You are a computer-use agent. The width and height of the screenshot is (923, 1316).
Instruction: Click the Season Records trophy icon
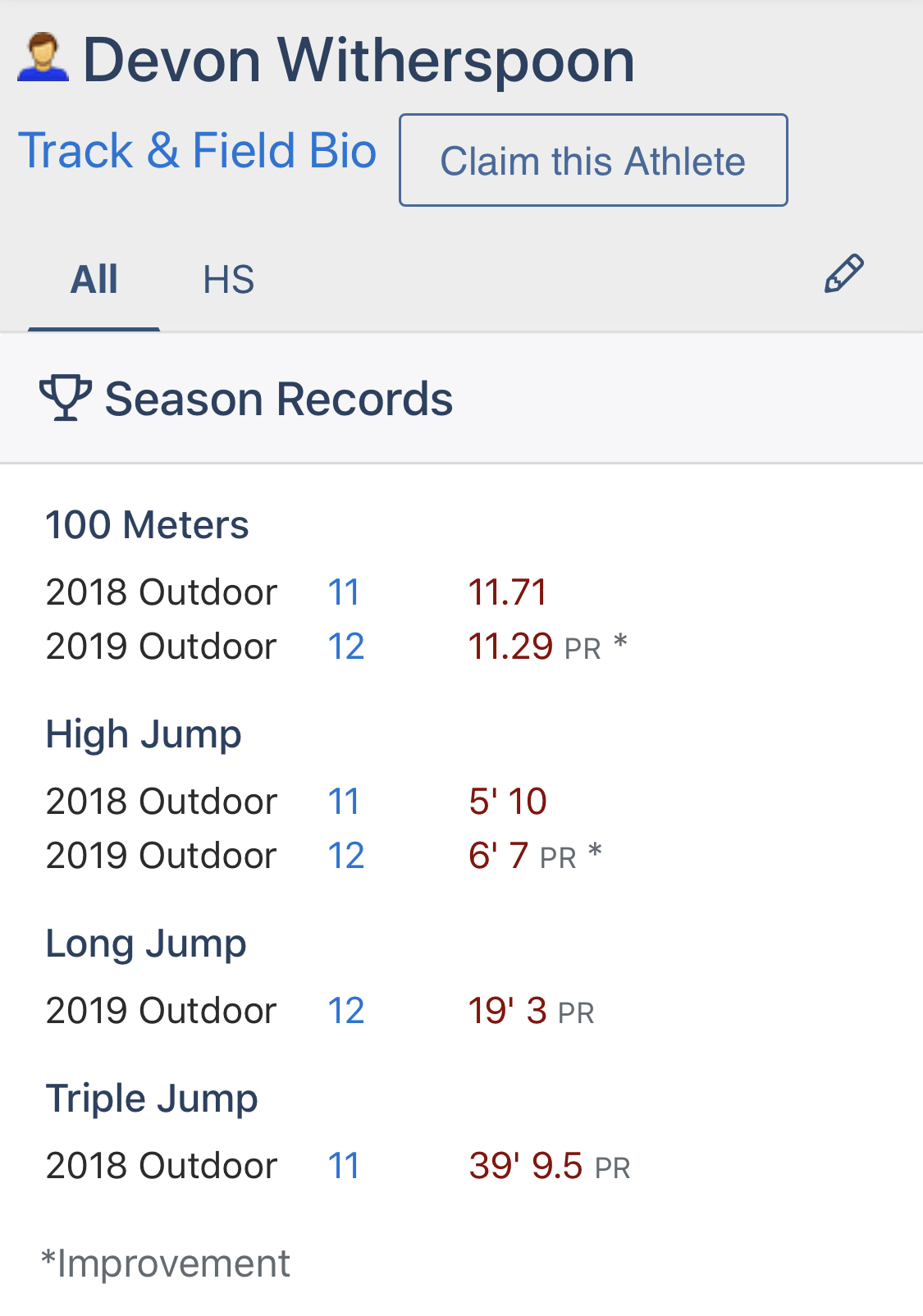pyautogui.click(x=65, y=398)
